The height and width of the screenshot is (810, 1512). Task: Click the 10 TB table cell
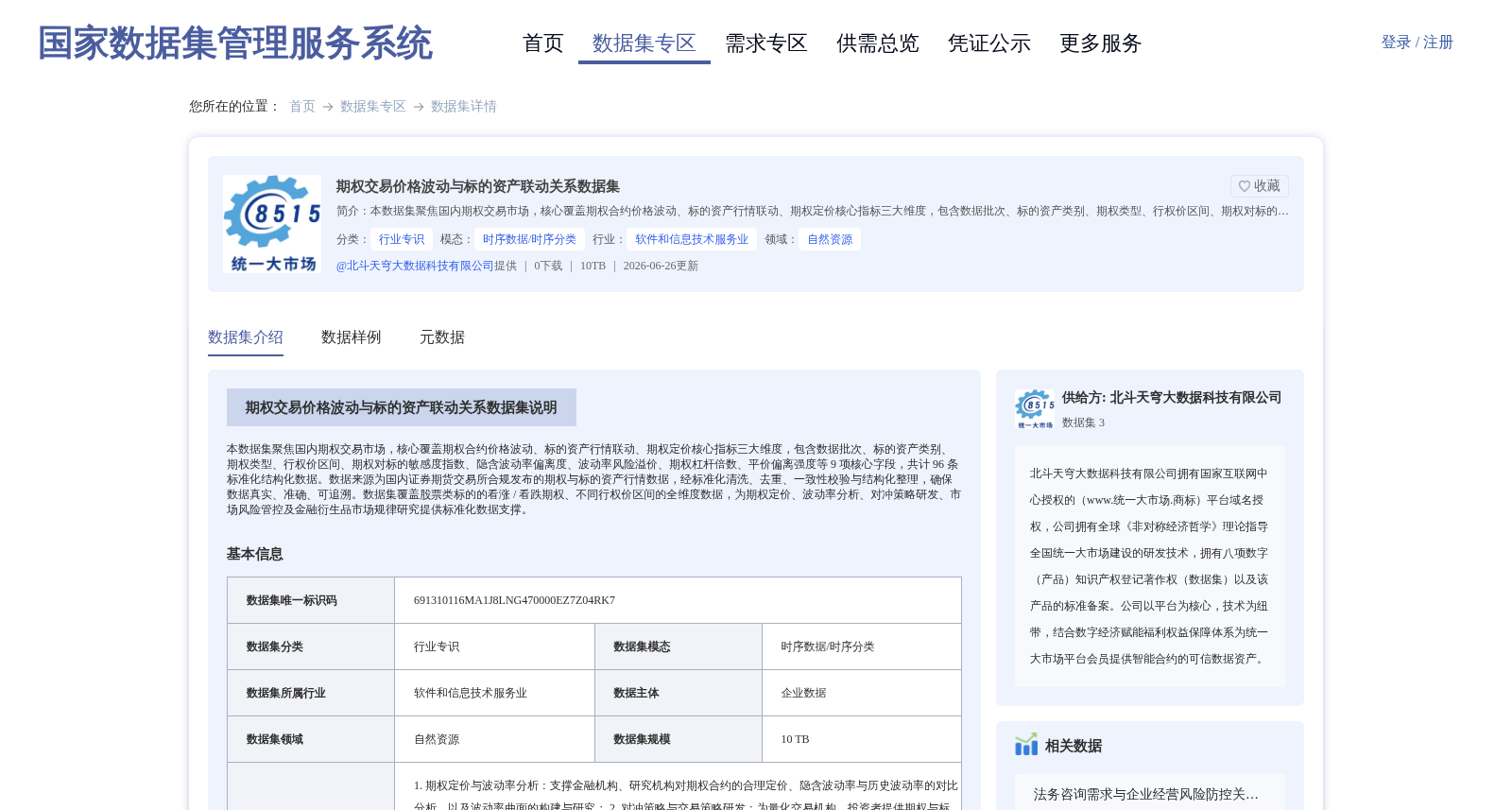point(862,739)
